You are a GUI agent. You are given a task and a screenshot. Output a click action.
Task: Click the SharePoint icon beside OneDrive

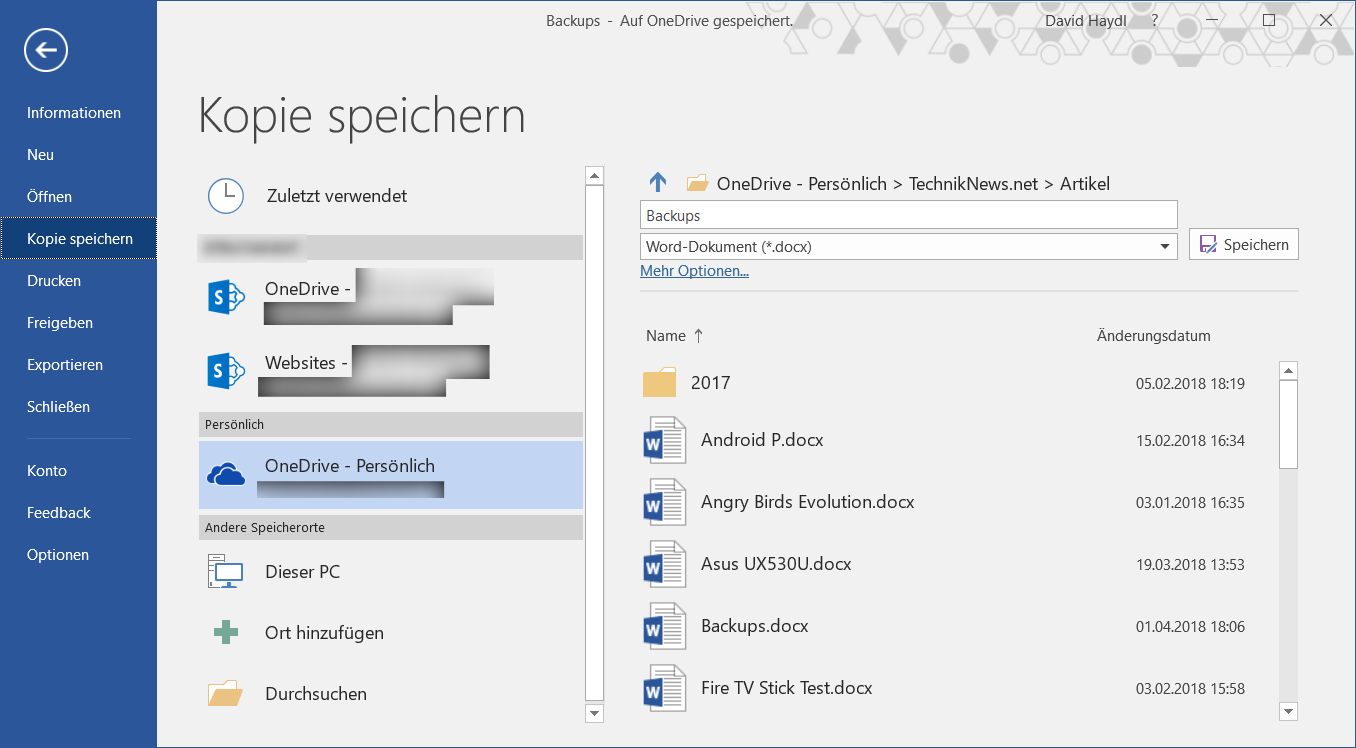[226, 298]
